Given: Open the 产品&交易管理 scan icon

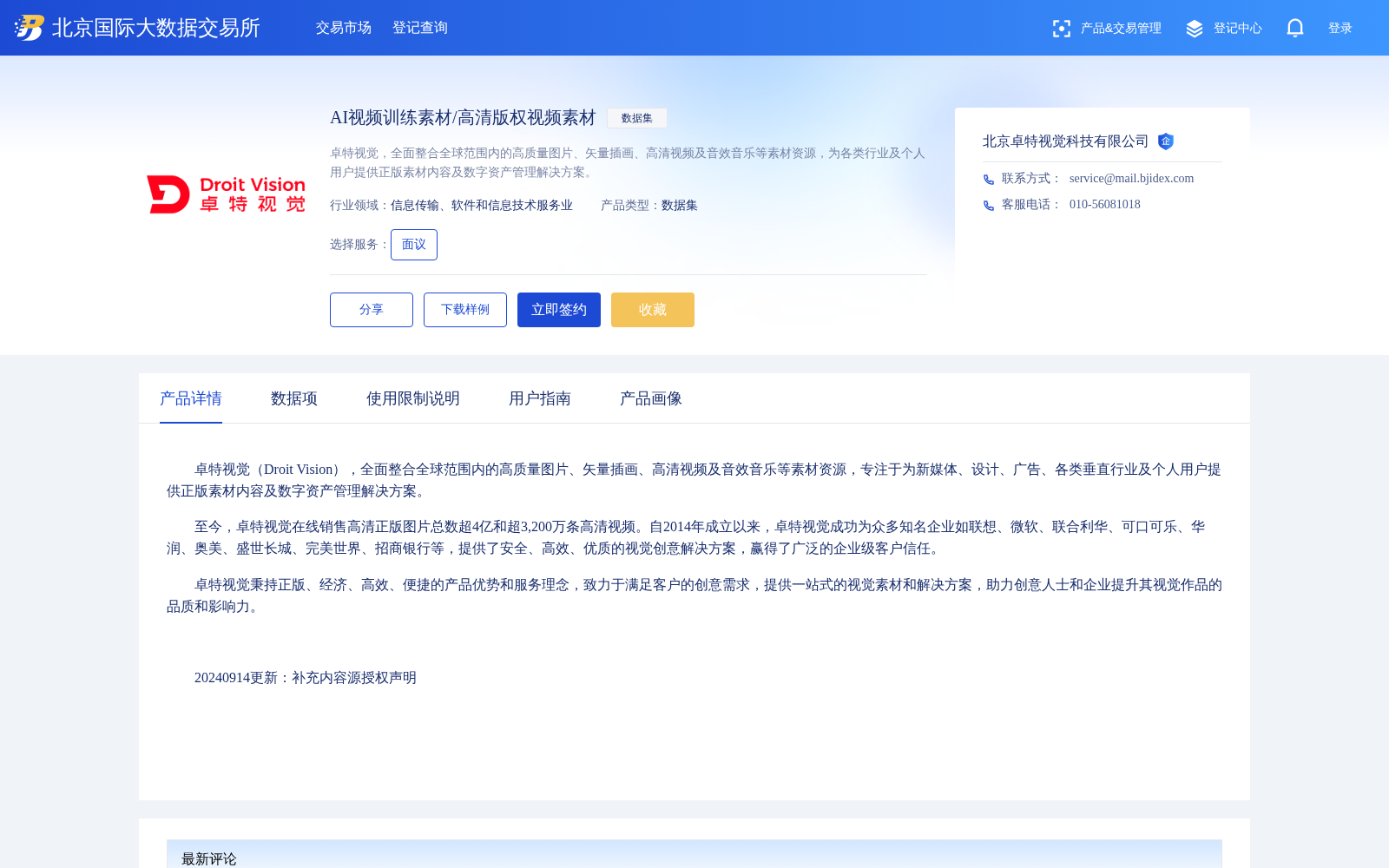Looking at the screenshot, I should point(1061,29).
